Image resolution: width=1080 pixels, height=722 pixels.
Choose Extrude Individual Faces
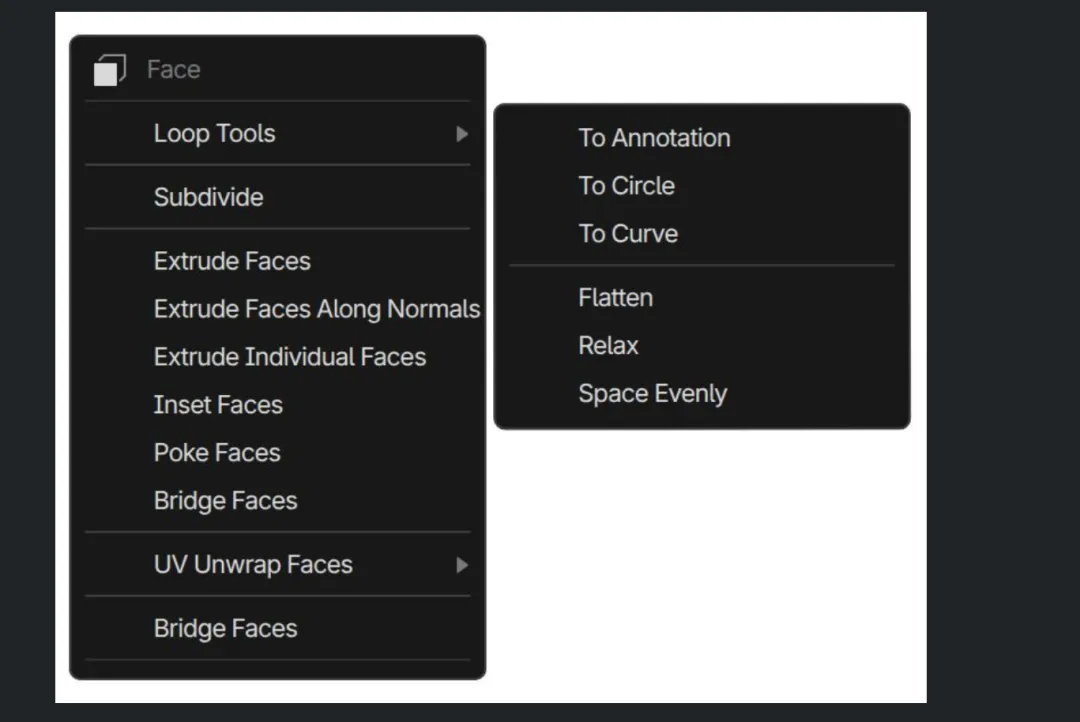tap(289, 357)
